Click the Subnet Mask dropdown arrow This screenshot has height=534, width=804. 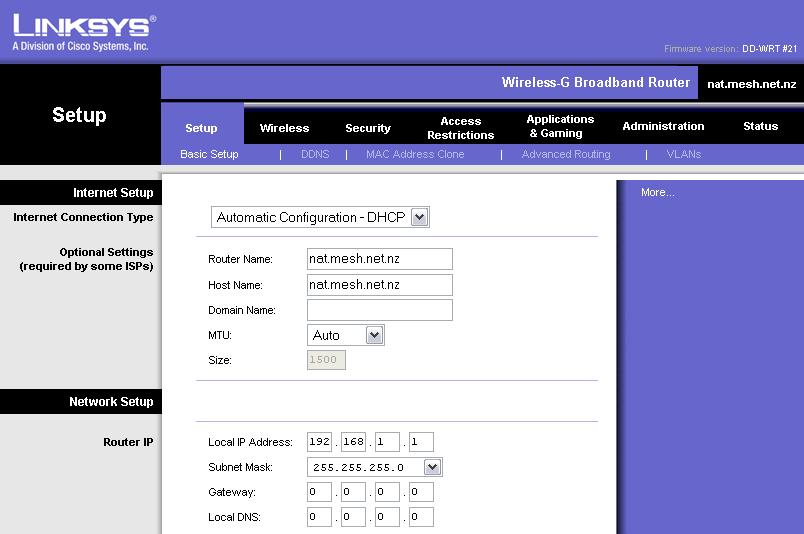click(432, 467)
